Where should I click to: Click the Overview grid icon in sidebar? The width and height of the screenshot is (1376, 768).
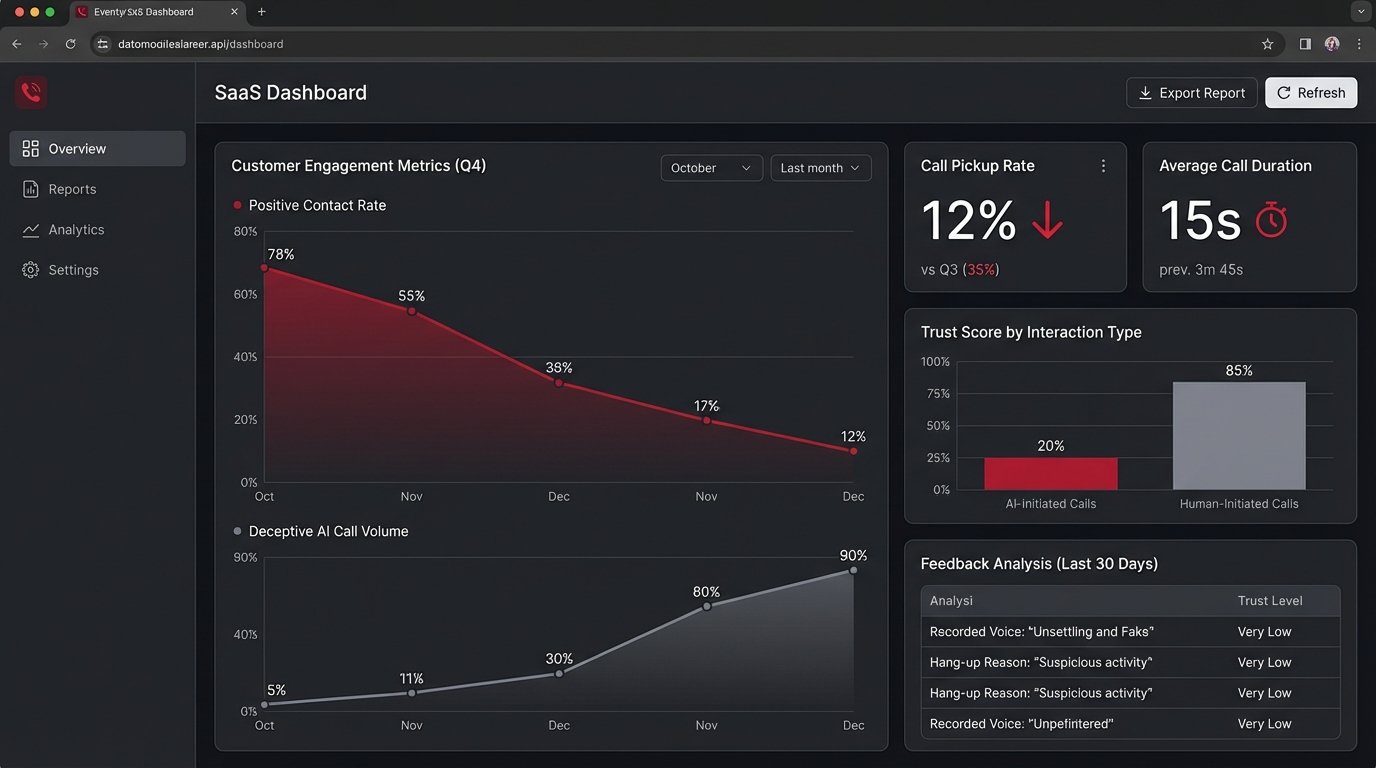point(30,149)
